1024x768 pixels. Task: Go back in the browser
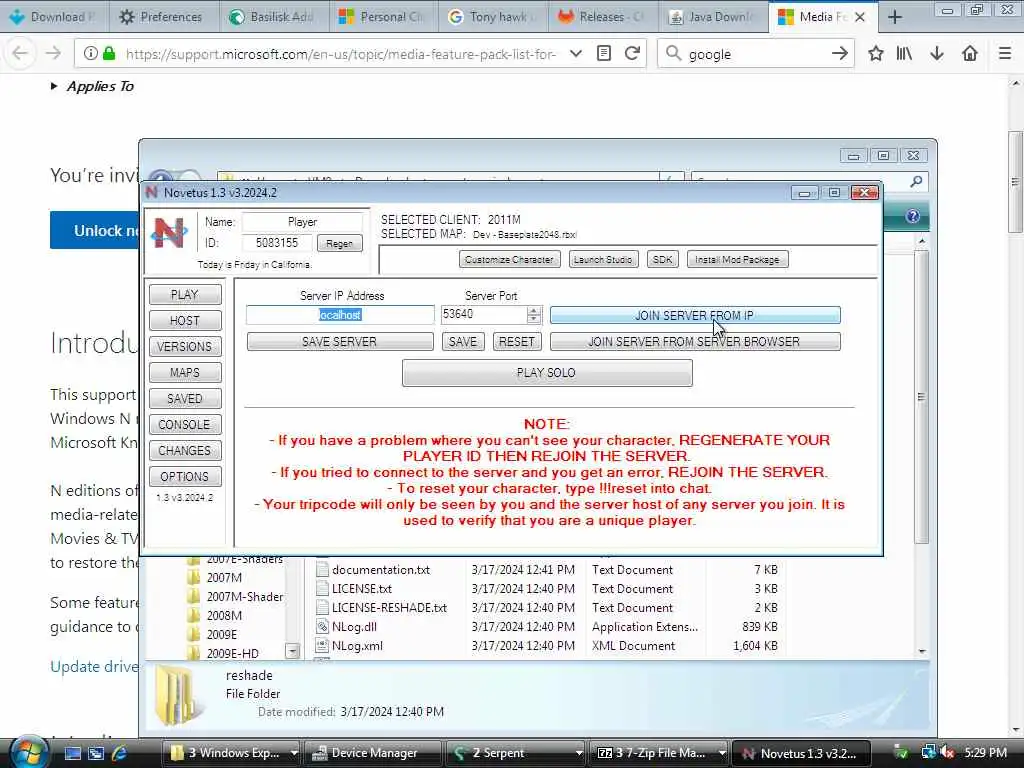coord(20,54)
